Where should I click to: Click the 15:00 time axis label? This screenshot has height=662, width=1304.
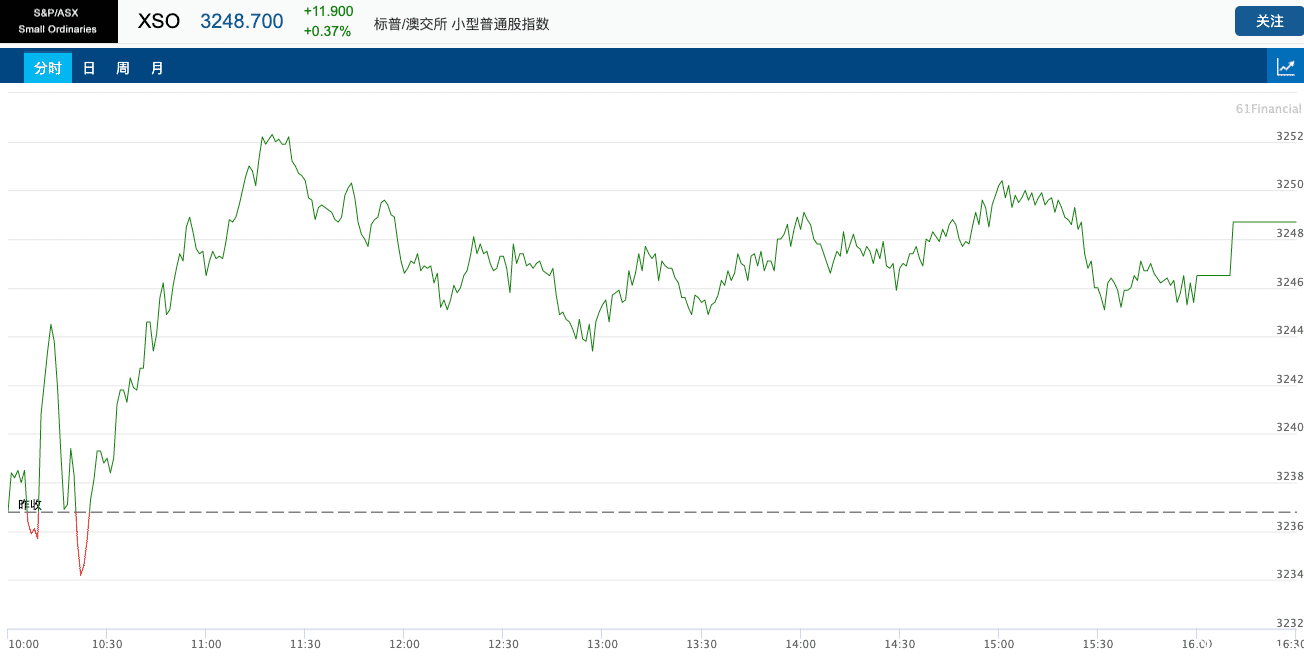tap(999, 644)
